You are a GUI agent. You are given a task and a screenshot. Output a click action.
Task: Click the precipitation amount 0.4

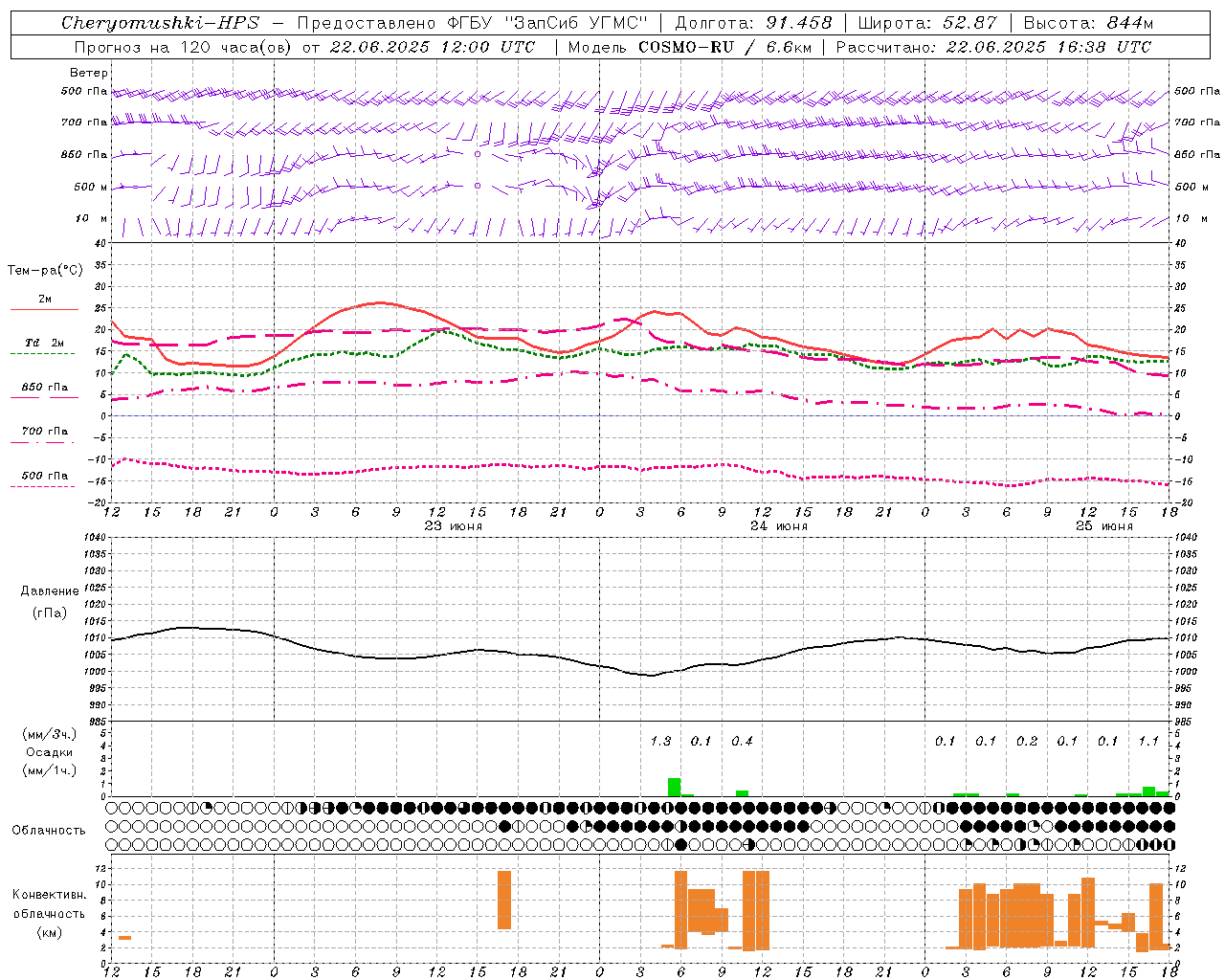(x=742, y=741)
